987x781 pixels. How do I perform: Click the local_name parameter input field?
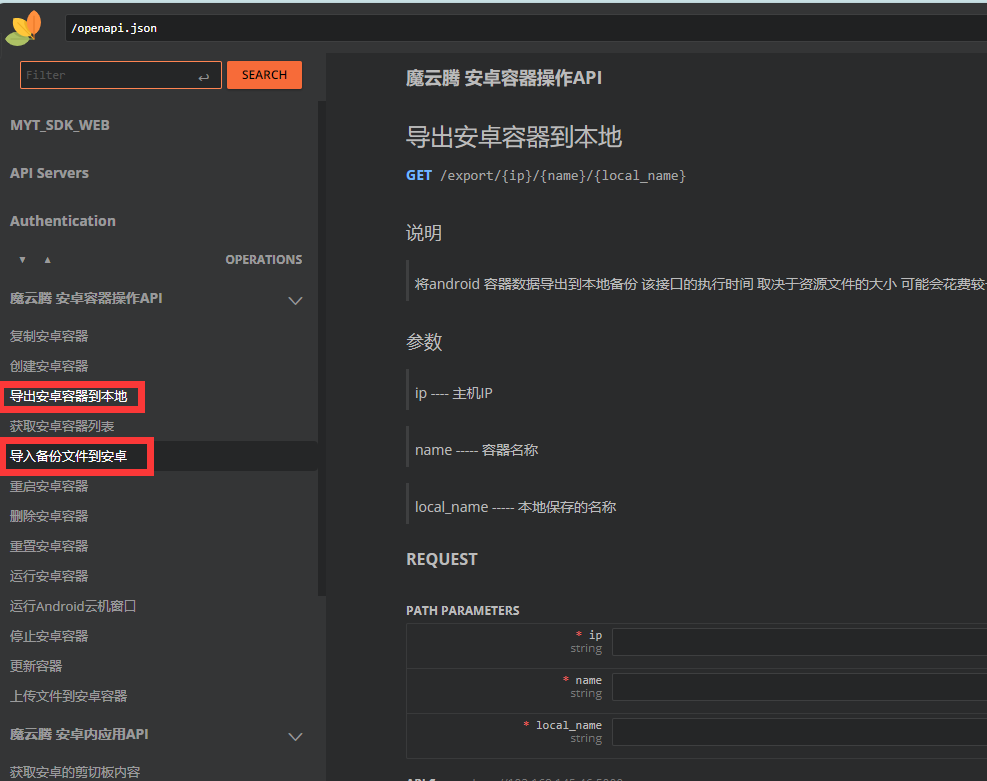(x=798, y=731)
